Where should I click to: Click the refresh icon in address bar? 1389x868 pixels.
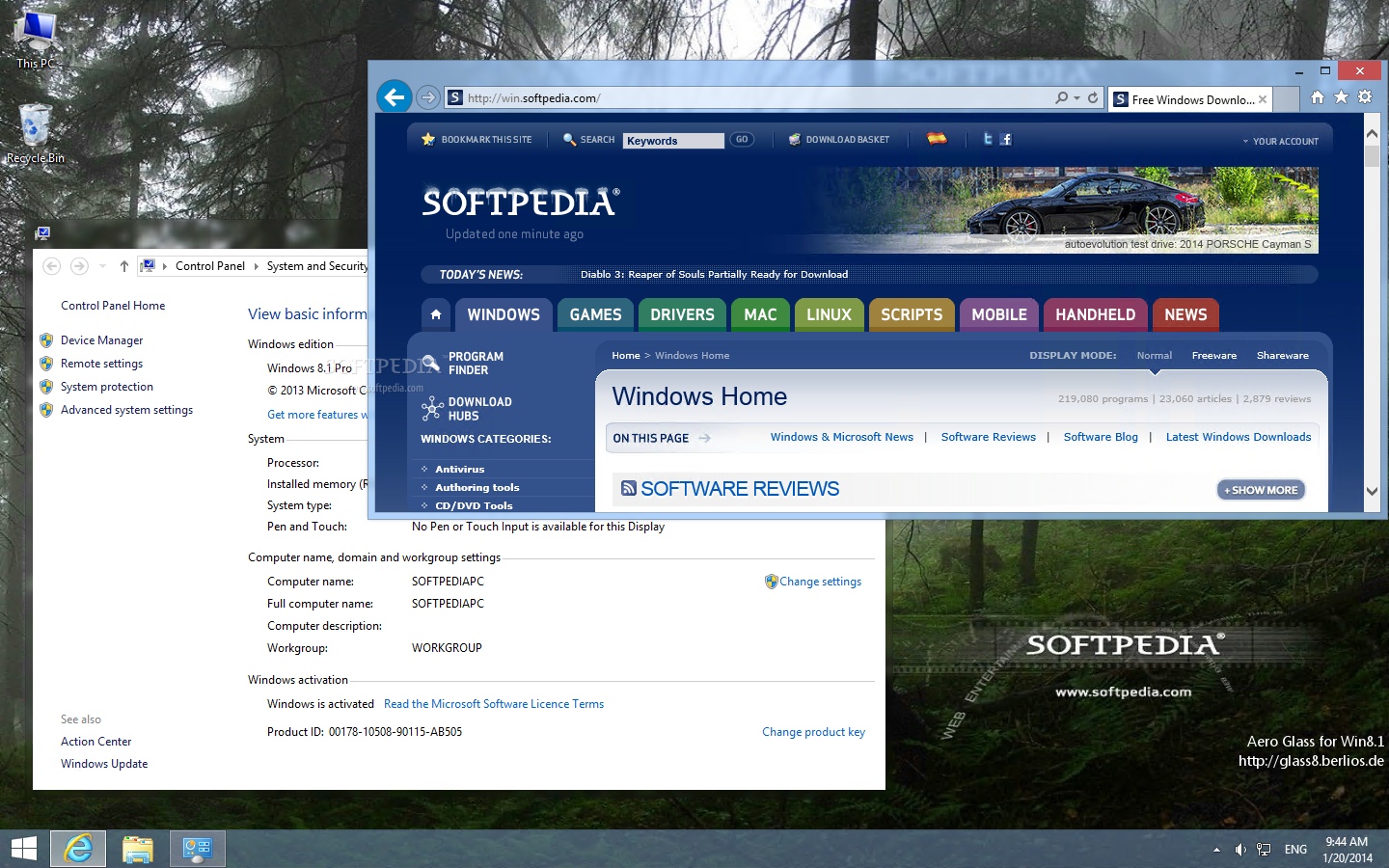click(1093, 97)
